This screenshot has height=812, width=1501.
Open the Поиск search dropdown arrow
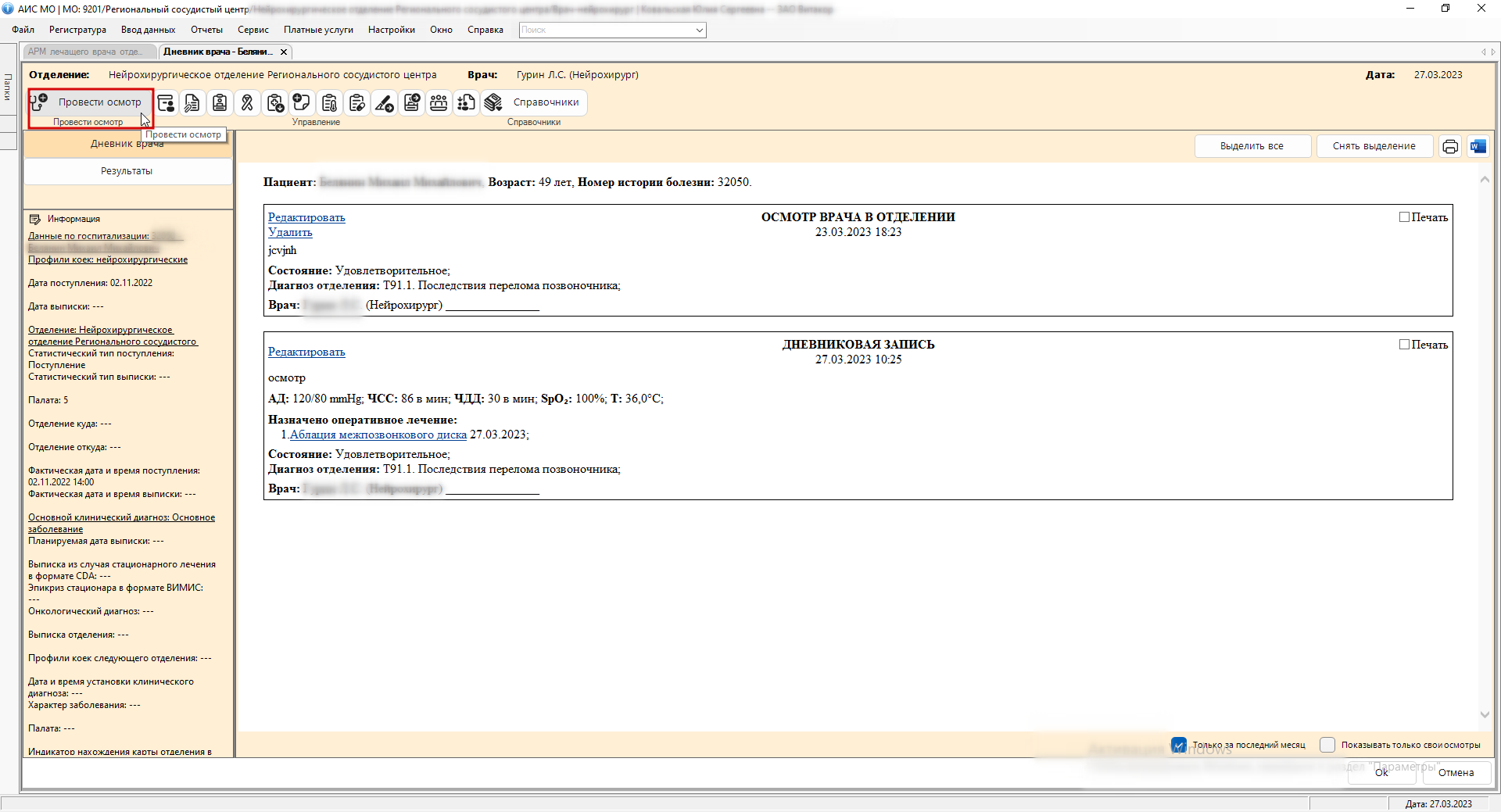click(699, 30)
